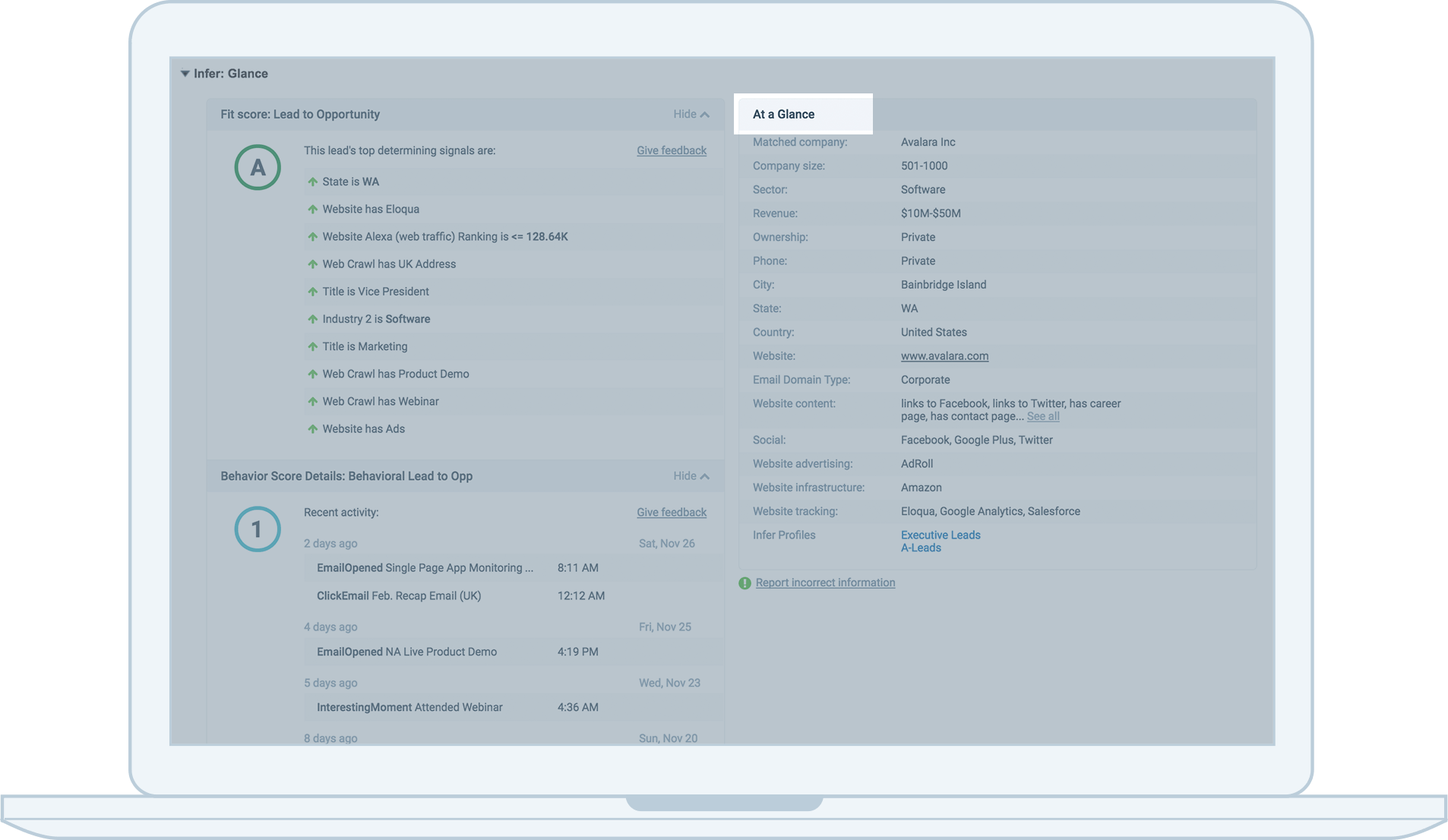Screen dimensions: 1448x840
Task: Click Eloqua, Google Analytics, Salesforce tracking value
Action: 990,511
